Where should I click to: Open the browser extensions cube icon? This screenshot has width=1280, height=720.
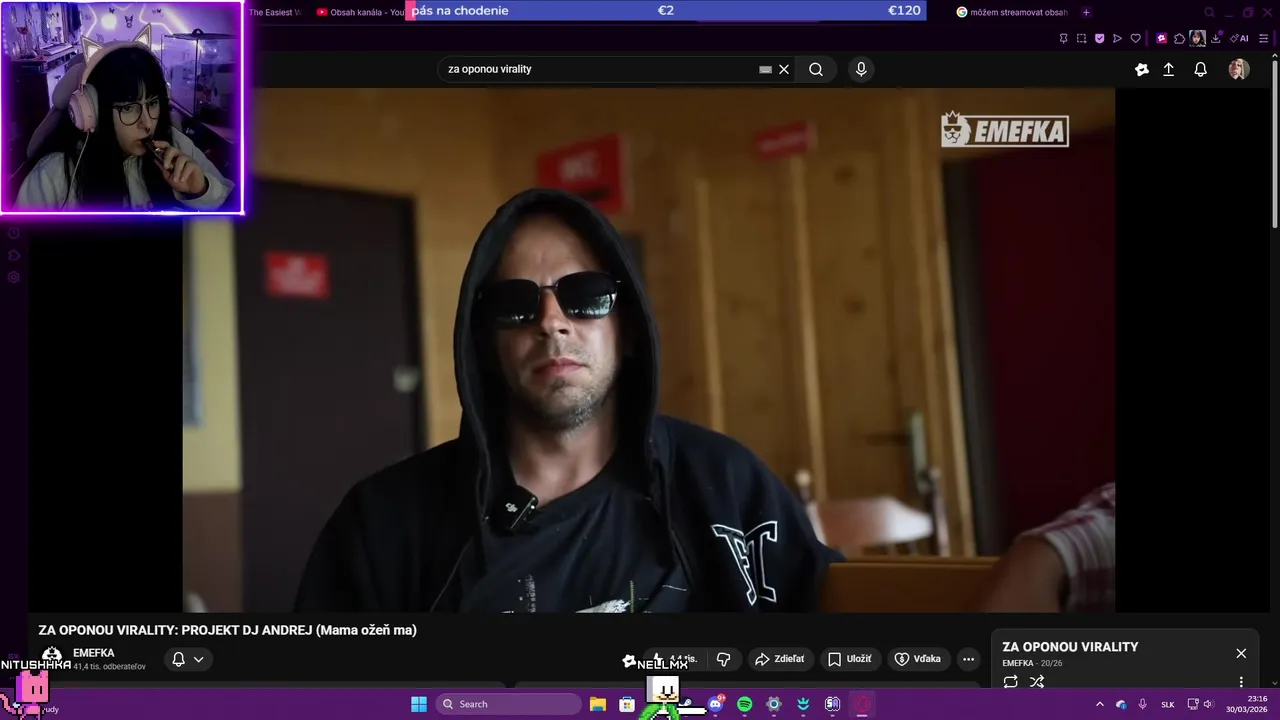click(1180, 38)
